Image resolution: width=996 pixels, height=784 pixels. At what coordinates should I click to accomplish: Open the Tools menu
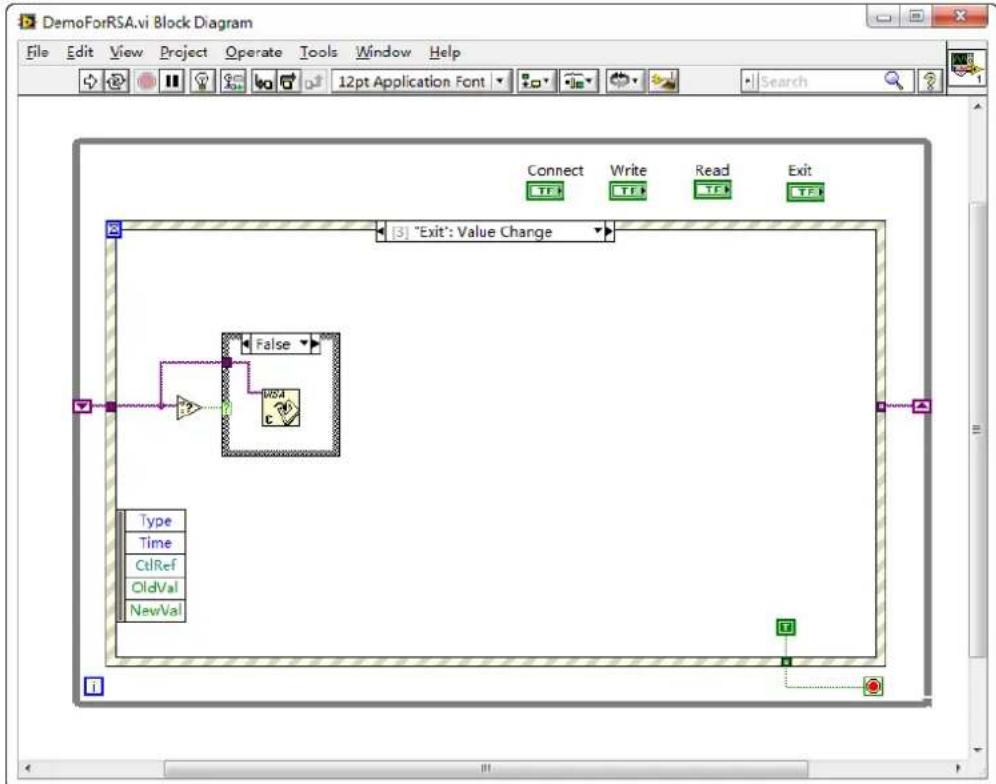tap(318, 52)
